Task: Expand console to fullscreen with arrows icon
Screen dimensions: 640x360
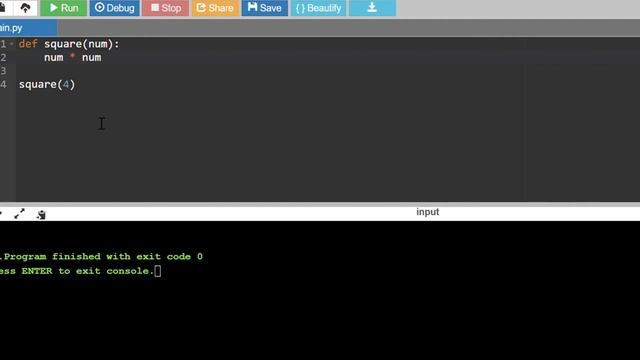Action: (19, 214)
